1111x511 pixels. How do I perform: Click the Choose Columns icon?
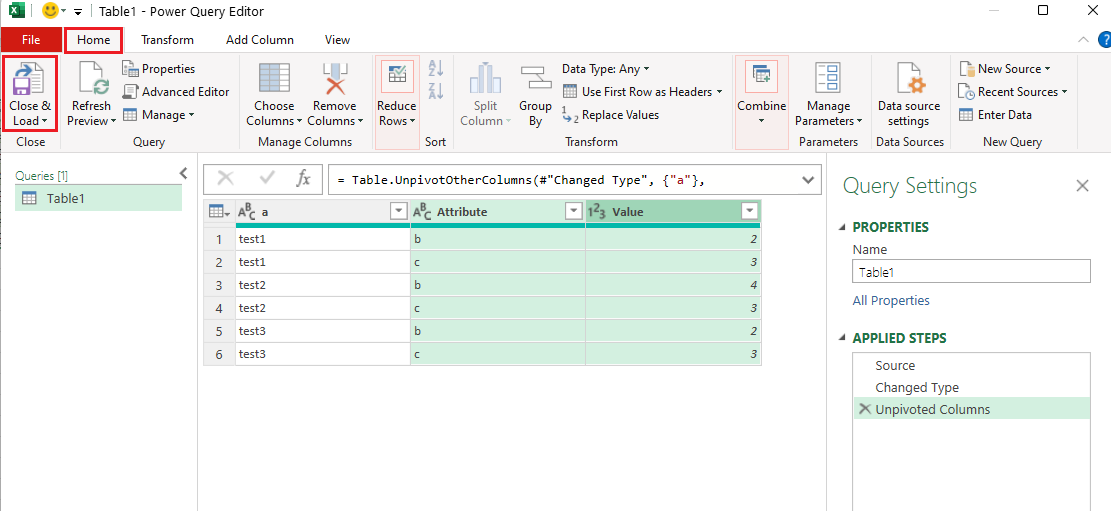pos(273,79)
